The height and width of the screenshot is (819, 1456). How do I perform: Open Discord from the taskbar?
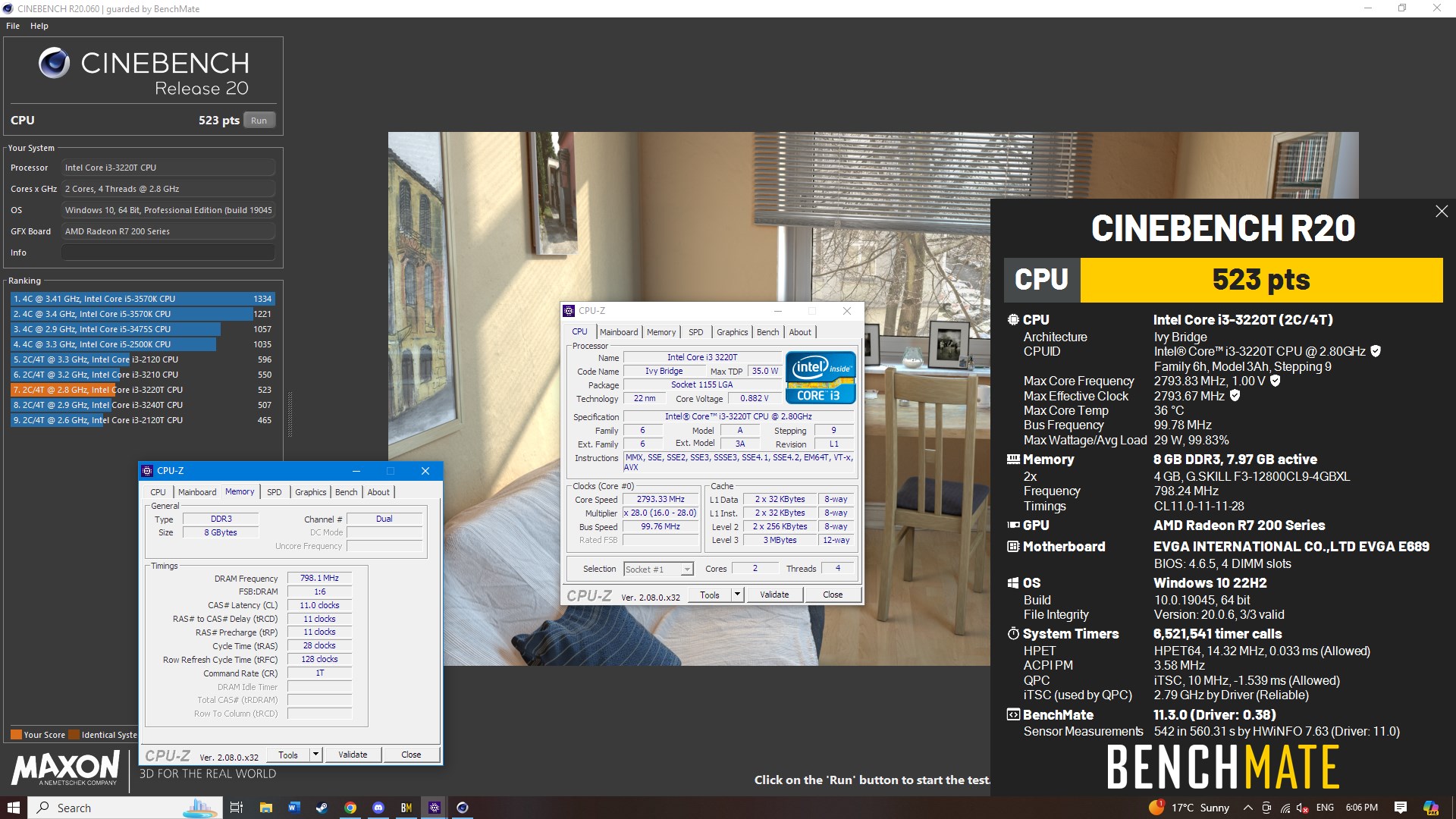[x=378, y=808]
